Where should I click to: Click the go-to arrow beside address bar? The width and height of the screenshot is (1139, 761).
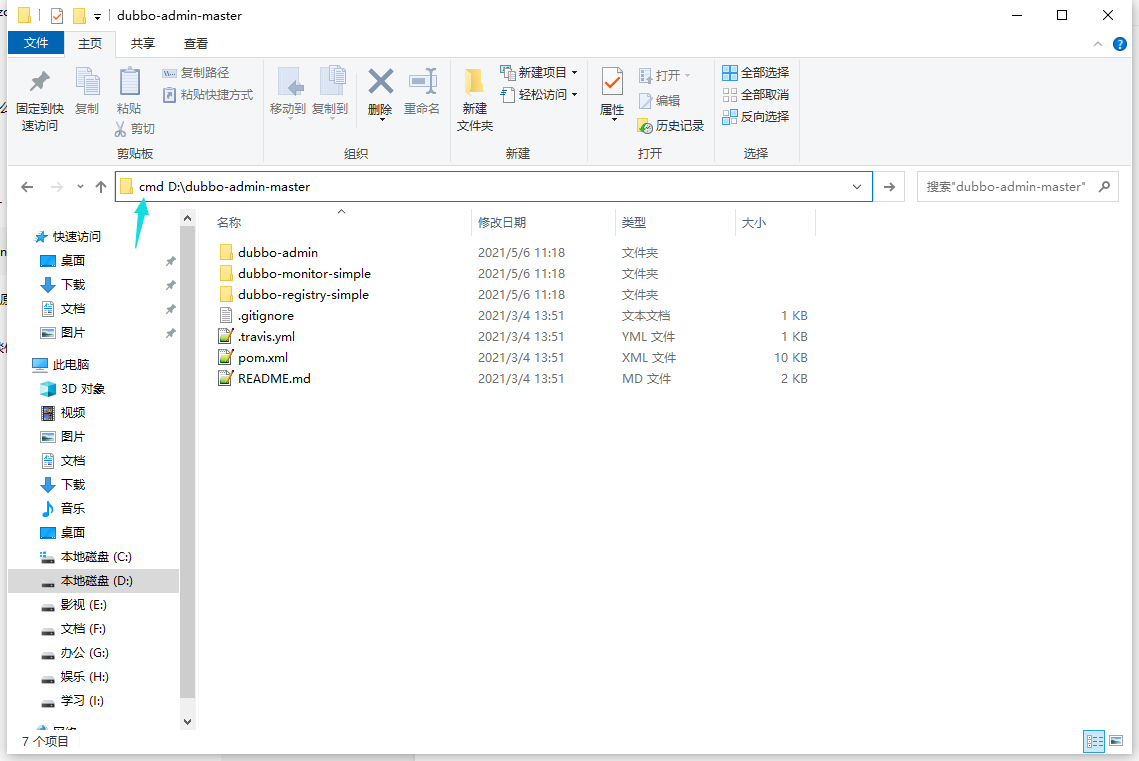889,187
